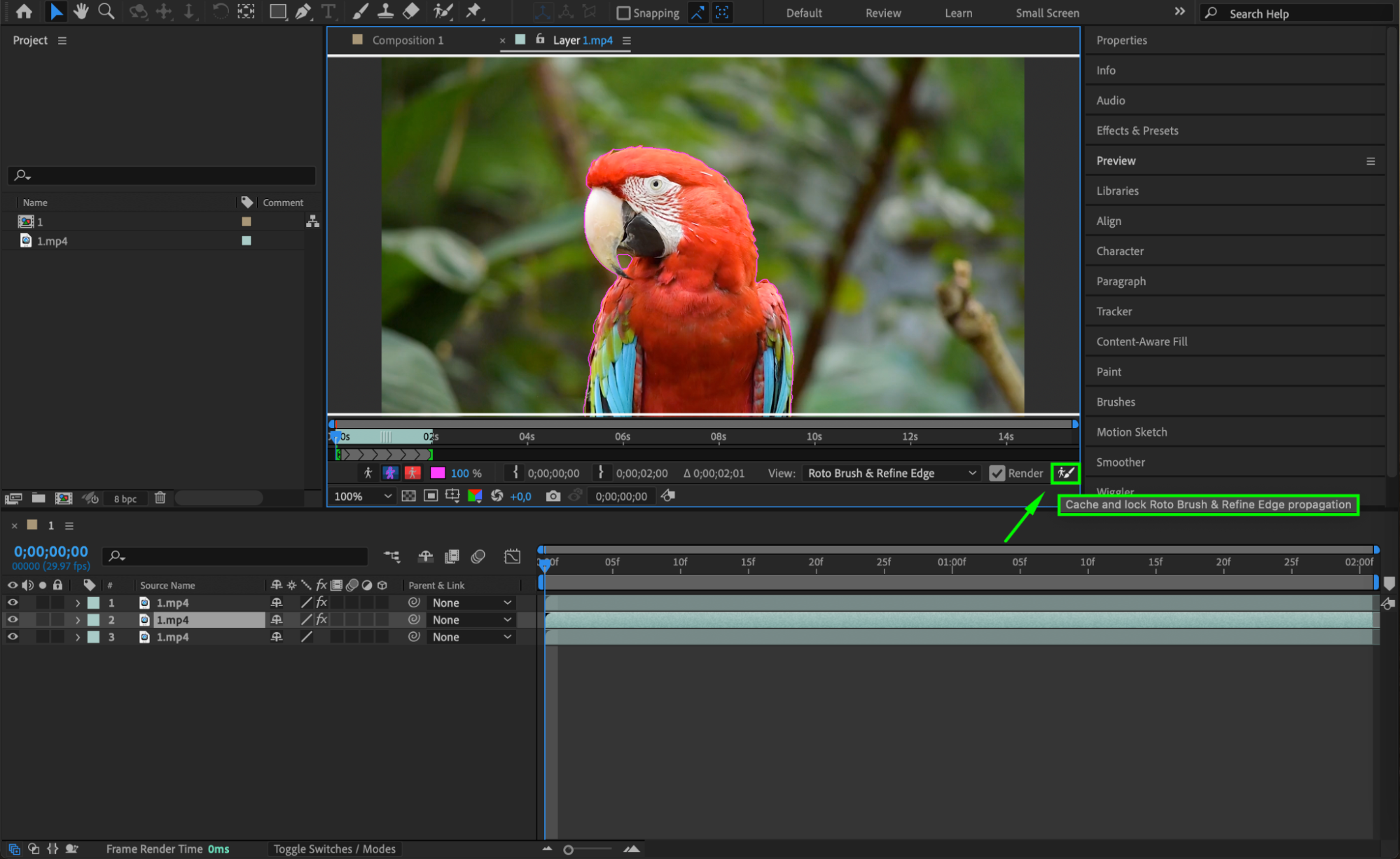The image size is (1400, 859).
Task: Take snapshot with camera icon
Action: [x=553, y=496]
